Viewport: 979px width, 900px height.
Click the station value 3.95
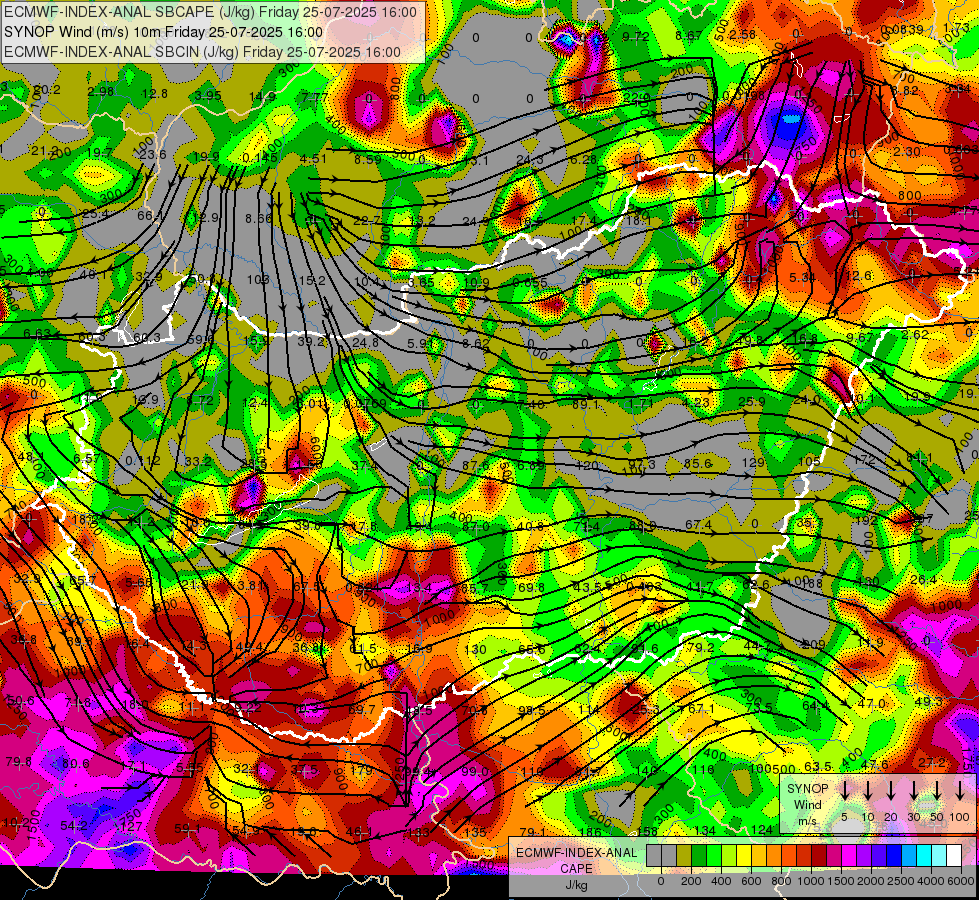tap(208, 96)
